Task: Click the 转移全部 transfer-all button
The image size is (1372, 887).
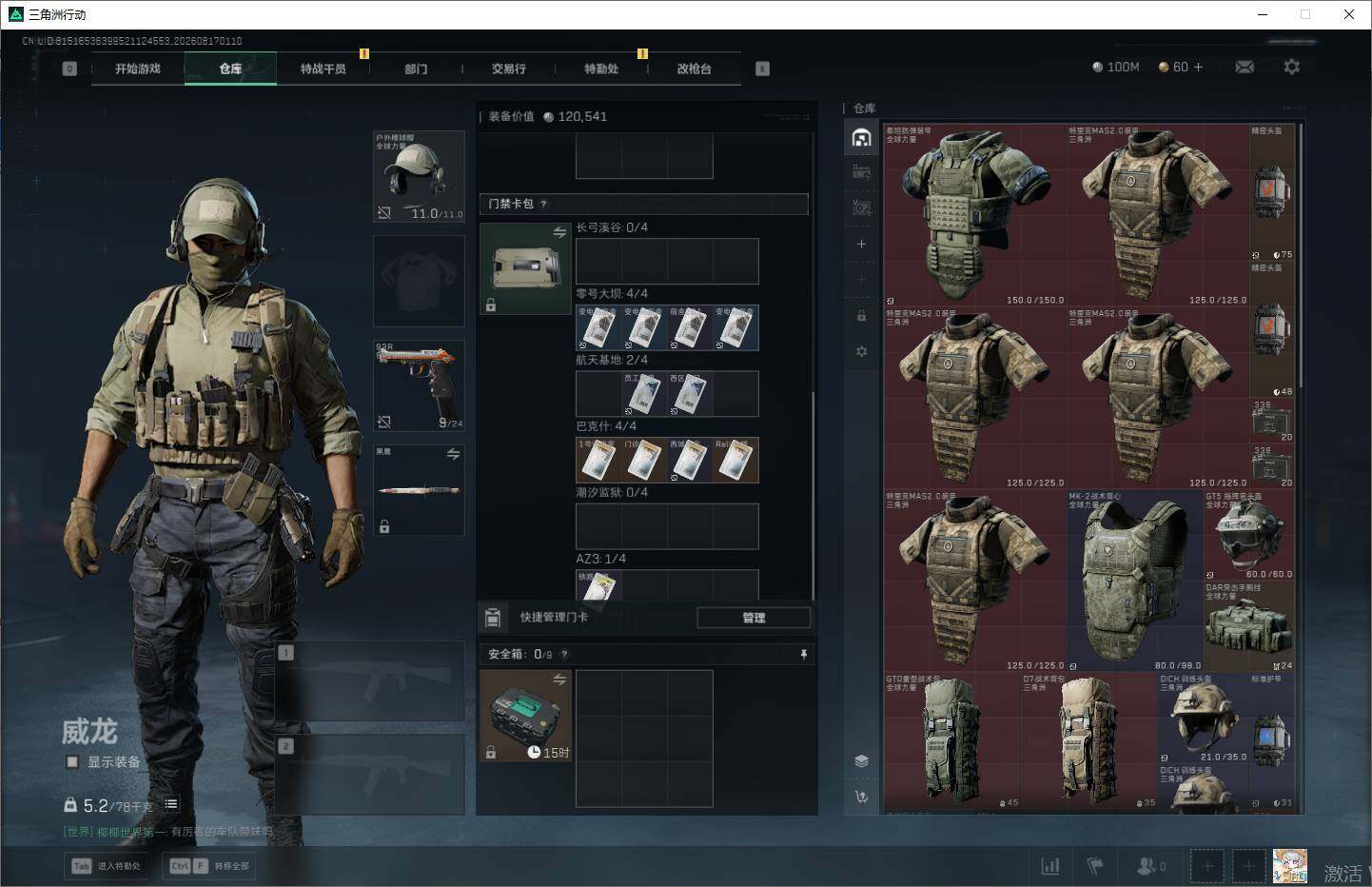Action: pos(210,866)
